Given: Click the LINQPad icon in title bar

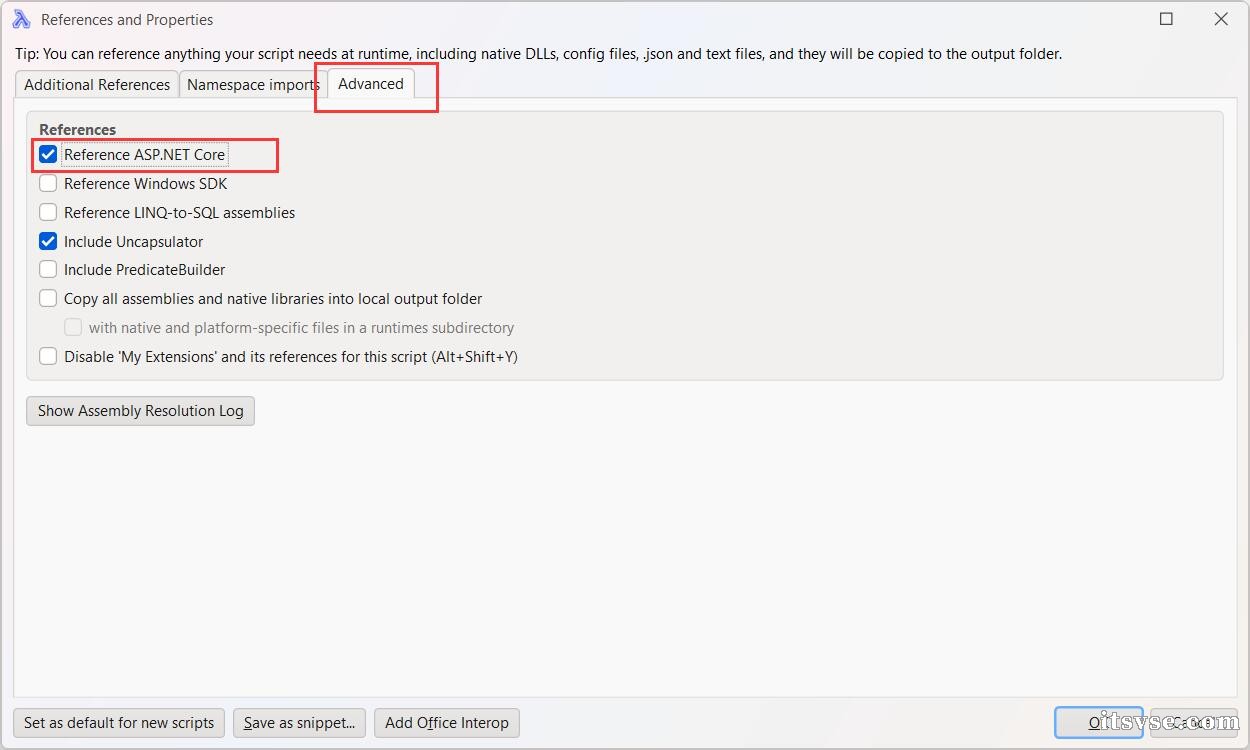Looking at the screenshot, I should point(21,19).
